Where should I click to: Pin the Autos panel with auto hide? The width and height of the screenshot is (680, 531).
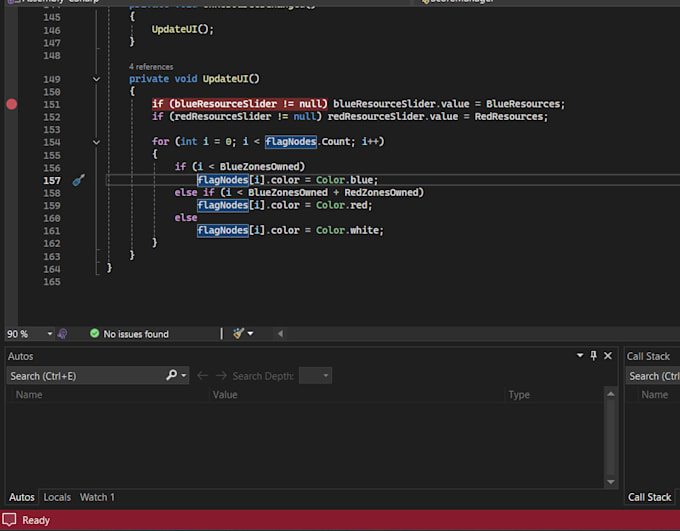(594, 356)
